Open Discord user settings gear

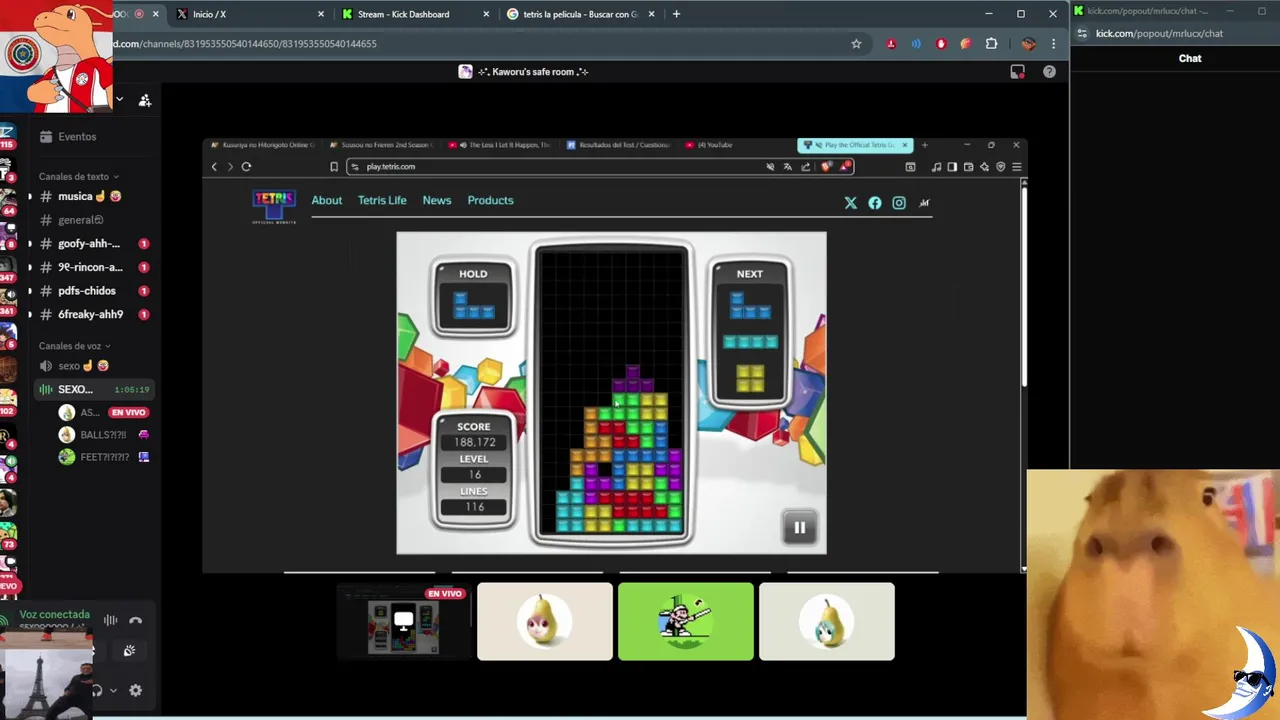click(135, 690)
